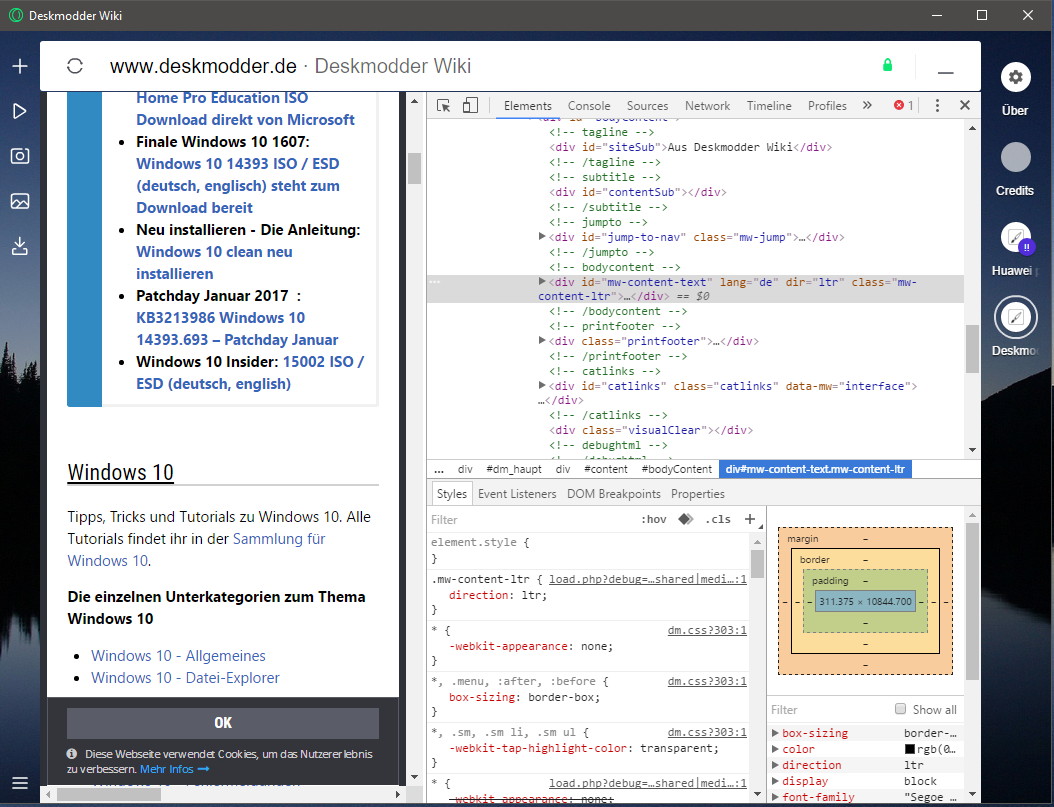This screenshot has width=1054, height=807.
Task: Open Windows 10 clean neu installieren link
Action: click(214, 263)
